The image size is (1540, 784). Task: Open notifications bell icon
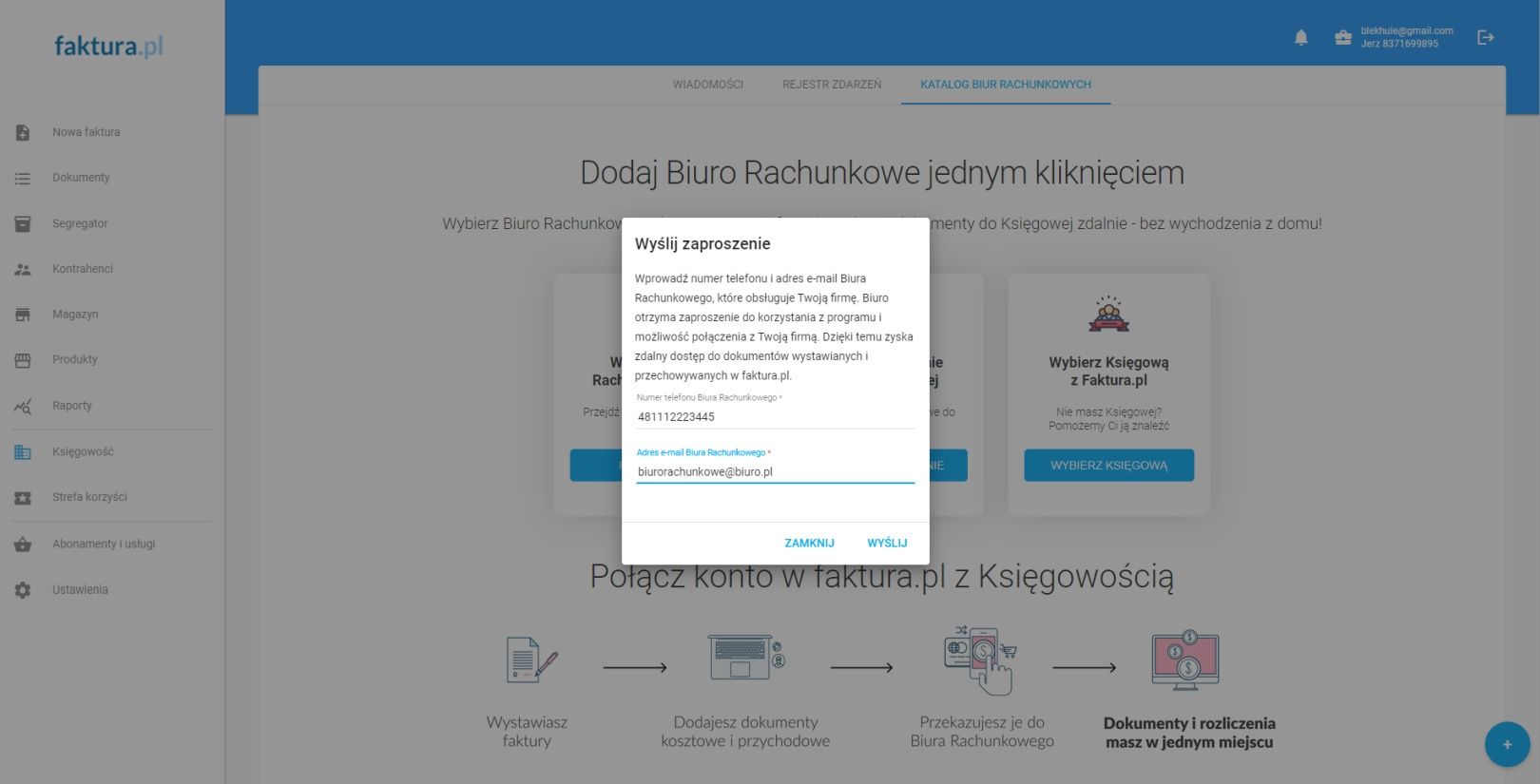pos(1300,37)
